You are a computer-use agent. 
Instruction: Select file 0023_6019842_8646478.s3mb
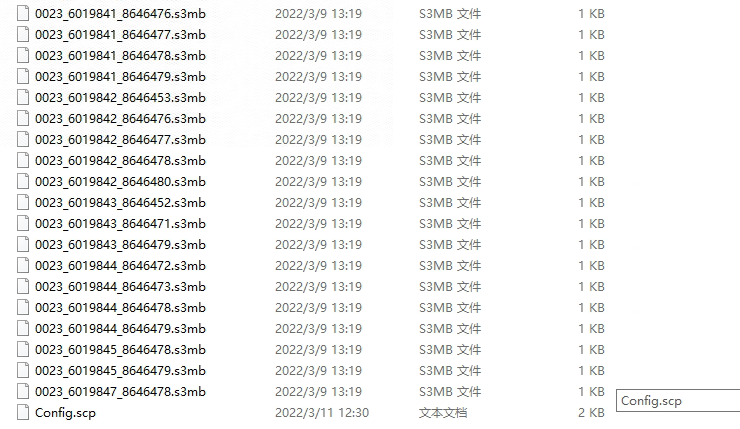coord(120,160)
